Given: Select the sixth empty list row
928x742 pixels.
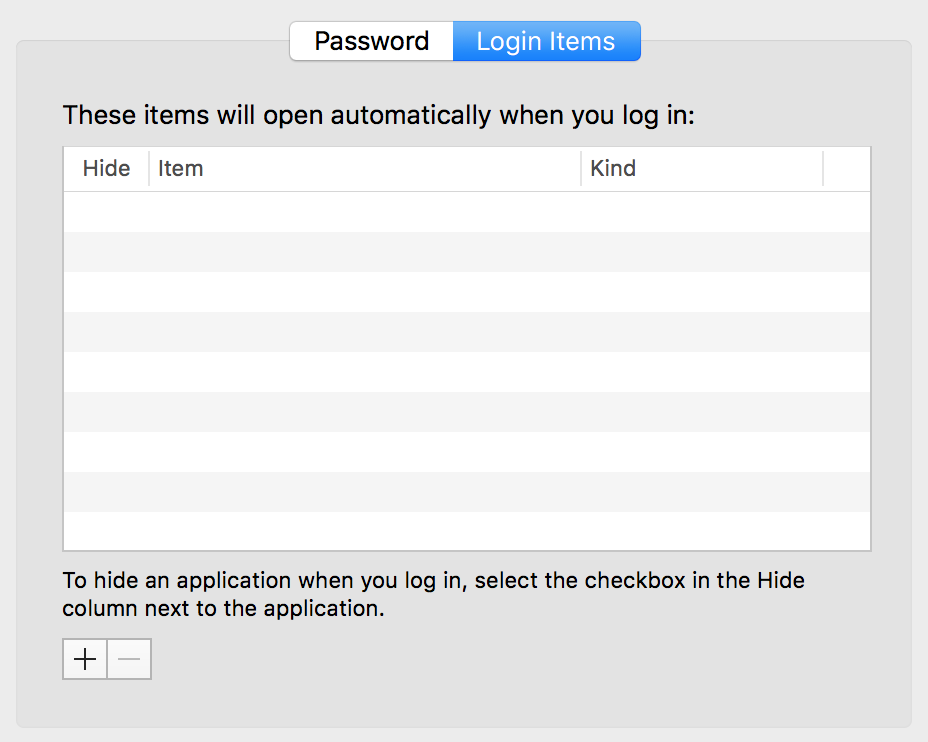Looking at the screenshot, I should point(467,412).
